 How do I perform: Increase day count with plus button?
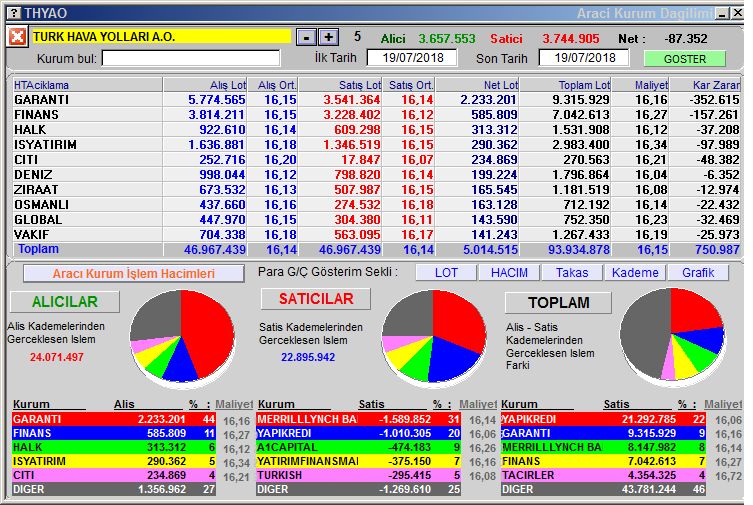click(328, 37)
